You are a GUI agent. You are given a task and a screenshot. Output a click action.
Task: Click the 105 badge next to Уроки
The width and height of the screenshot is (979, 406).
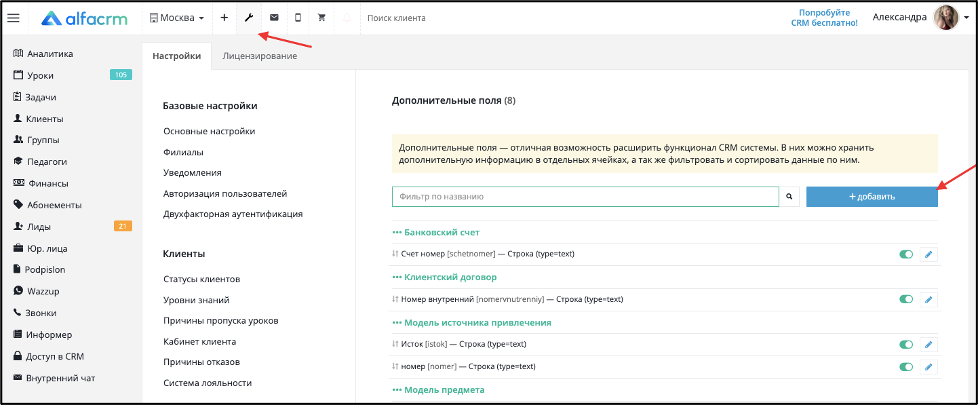(121, 76)
